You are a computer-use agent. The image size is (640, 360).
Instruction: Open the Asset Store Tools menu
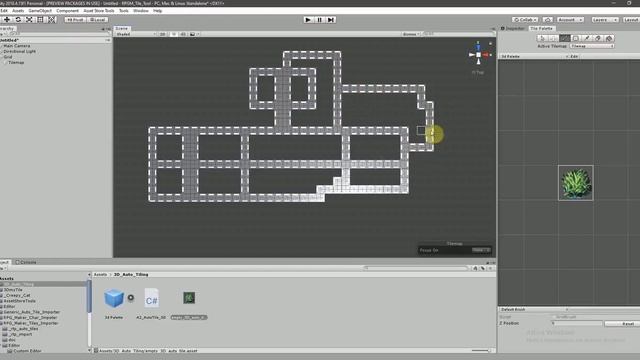[99, 11]
